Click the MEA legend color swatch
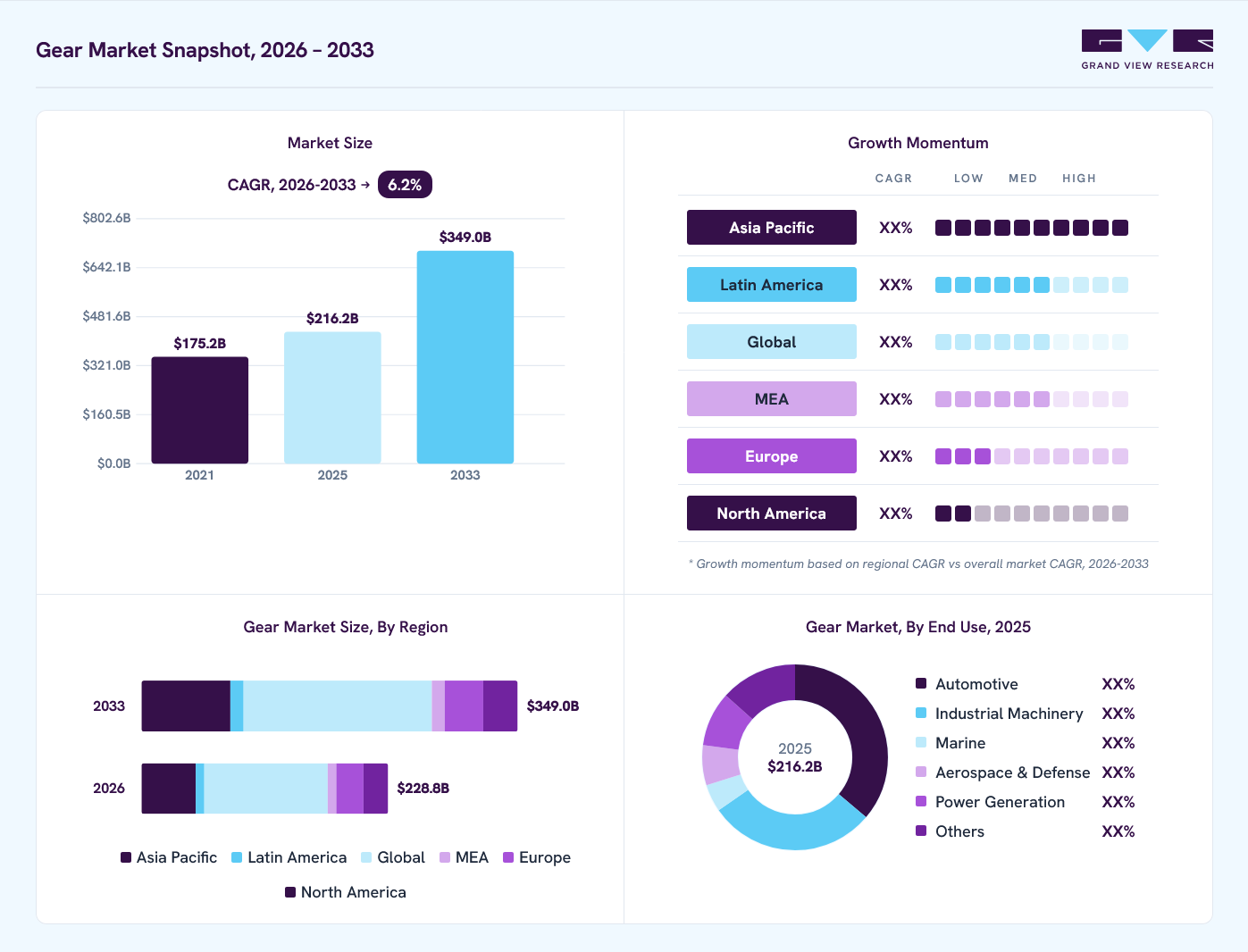Viewport: 1248px width, 952px height. [445, 857]
